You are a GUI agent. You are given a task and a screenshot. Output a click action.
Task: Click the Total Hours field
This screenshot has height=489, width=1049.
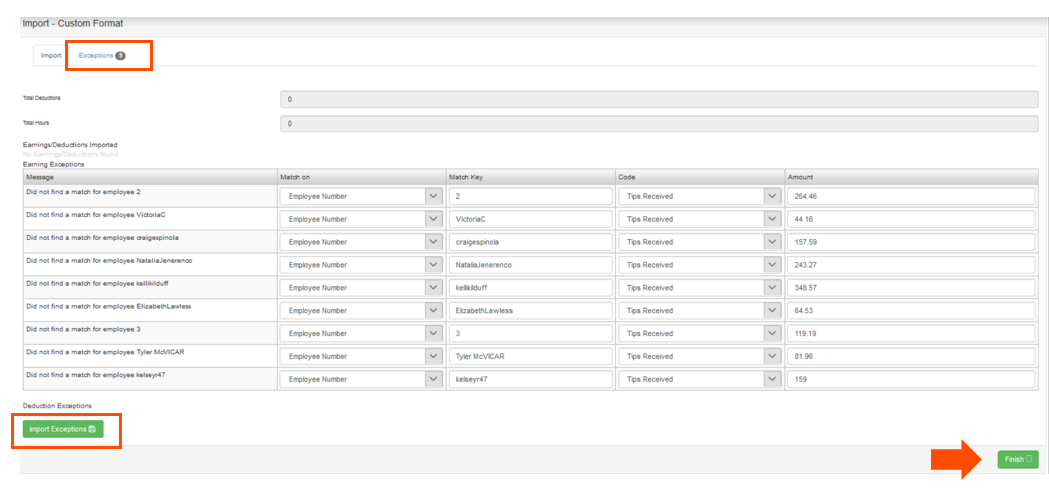[661, 124]
